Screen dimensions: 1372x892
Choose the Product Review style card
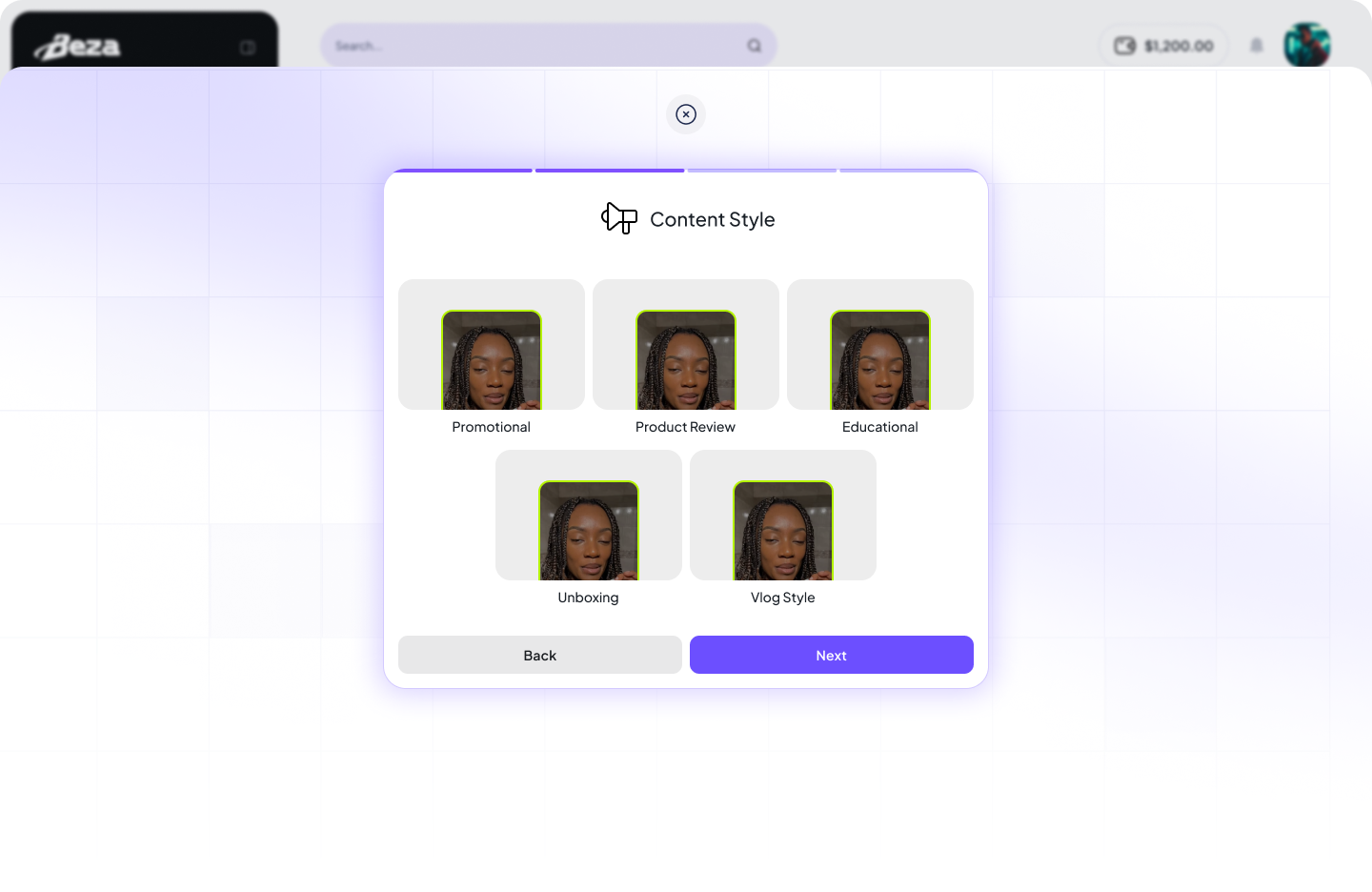point(686,357)
